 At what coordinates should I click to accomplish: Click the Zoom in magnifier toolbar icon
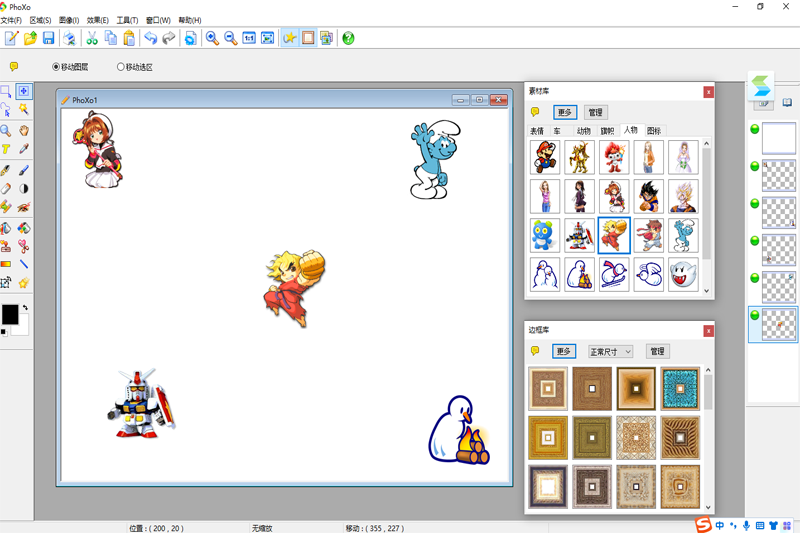[212, 38]
